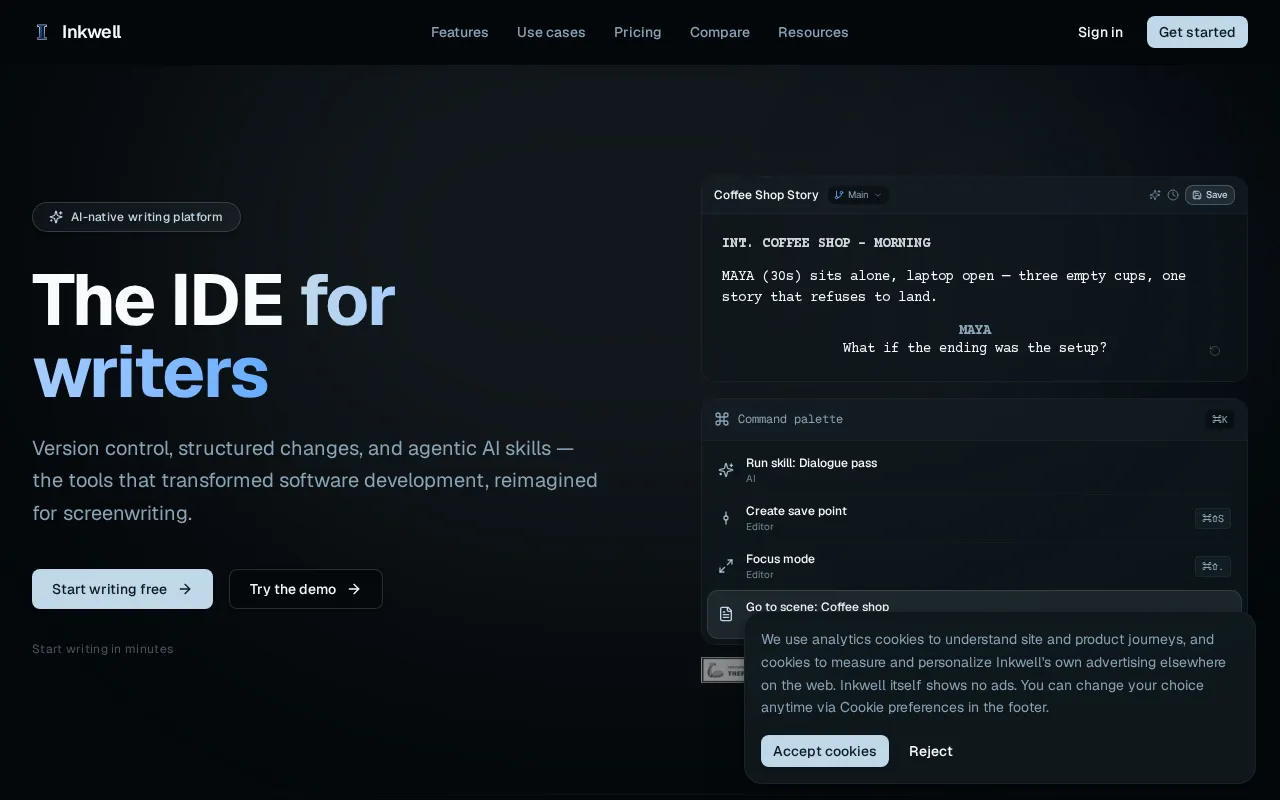1280x800 pixels.
Task: Open the Use cases menu
Action: 551,32
